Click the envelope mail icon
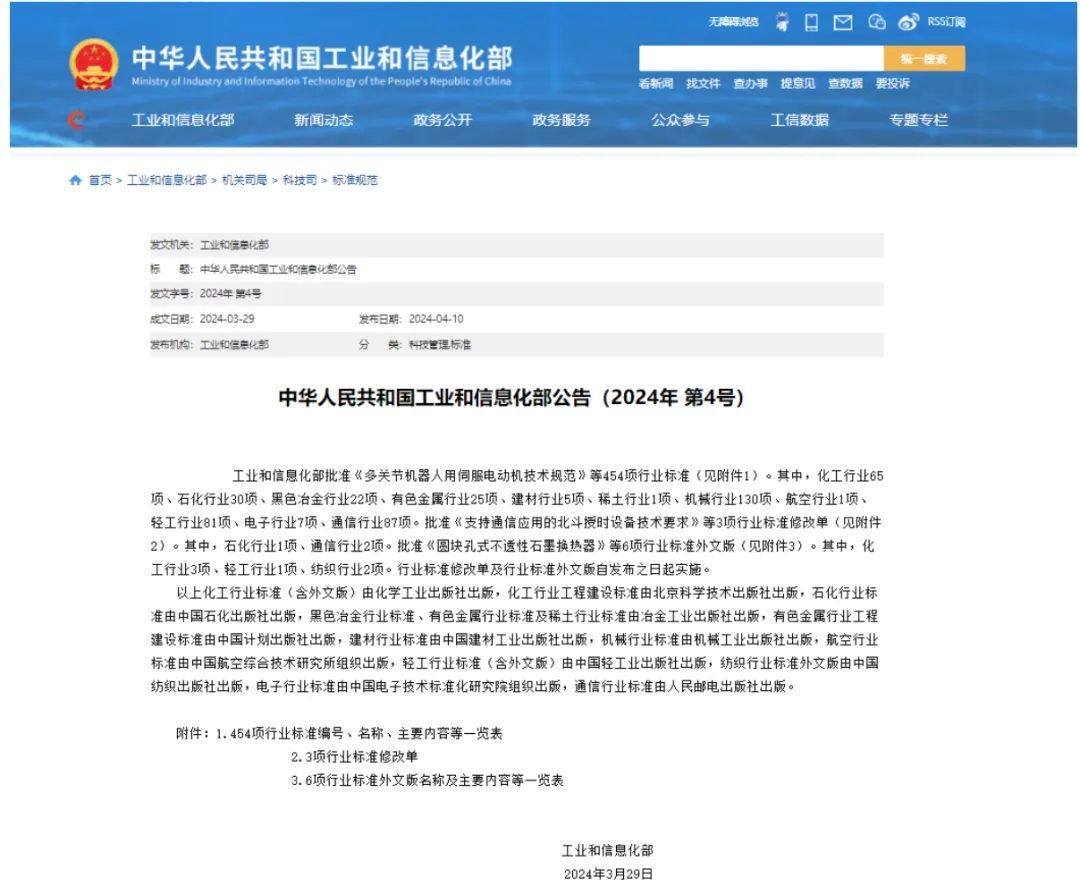The height and width of the screenshot is (894, 1080). 843,22
